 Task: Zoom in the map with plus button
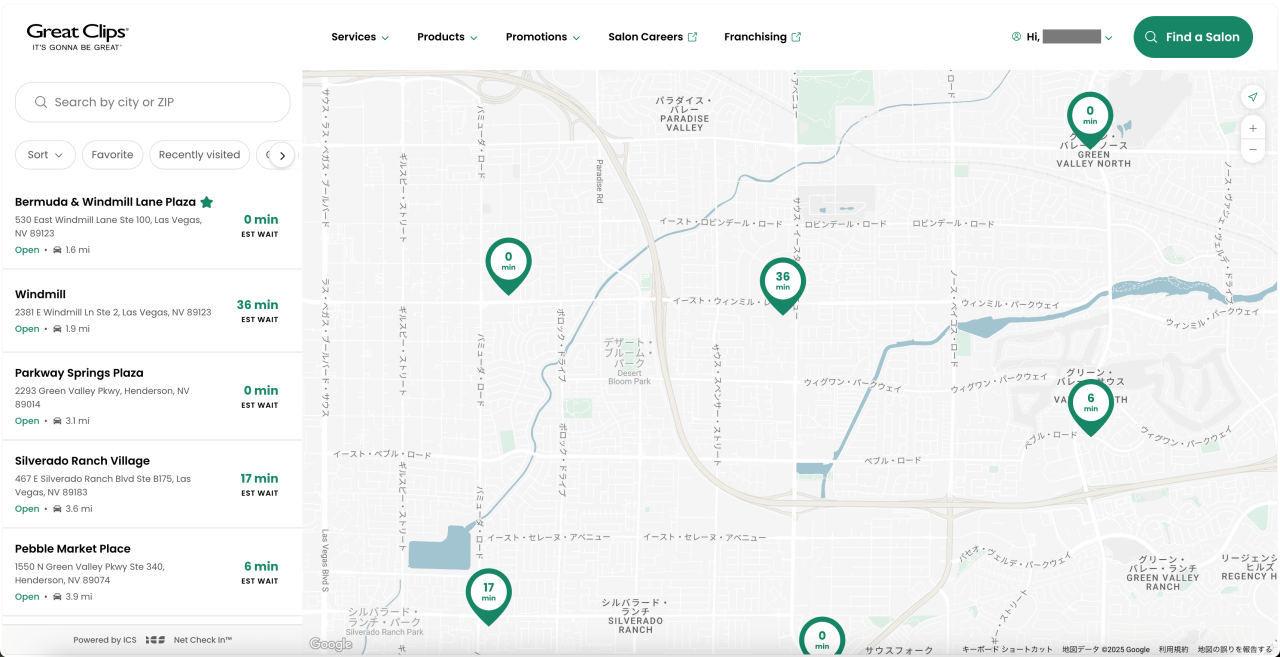(x=1252, y=129)
